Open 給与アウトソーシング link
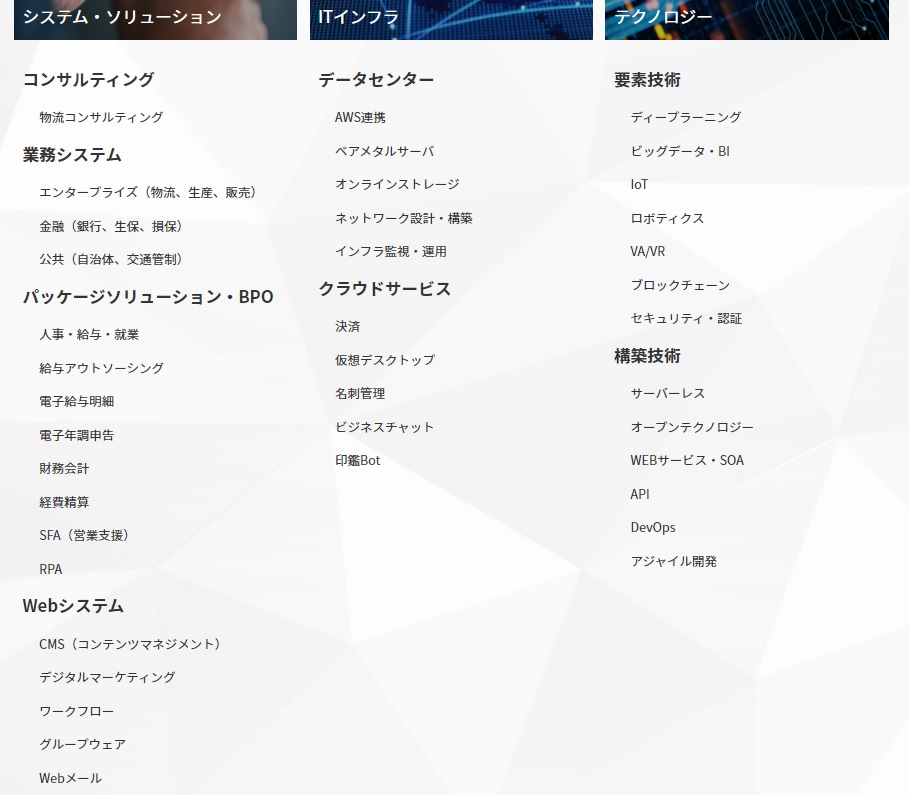The height and width of the screenshot is (795, 909). click(x=101, y=368)
